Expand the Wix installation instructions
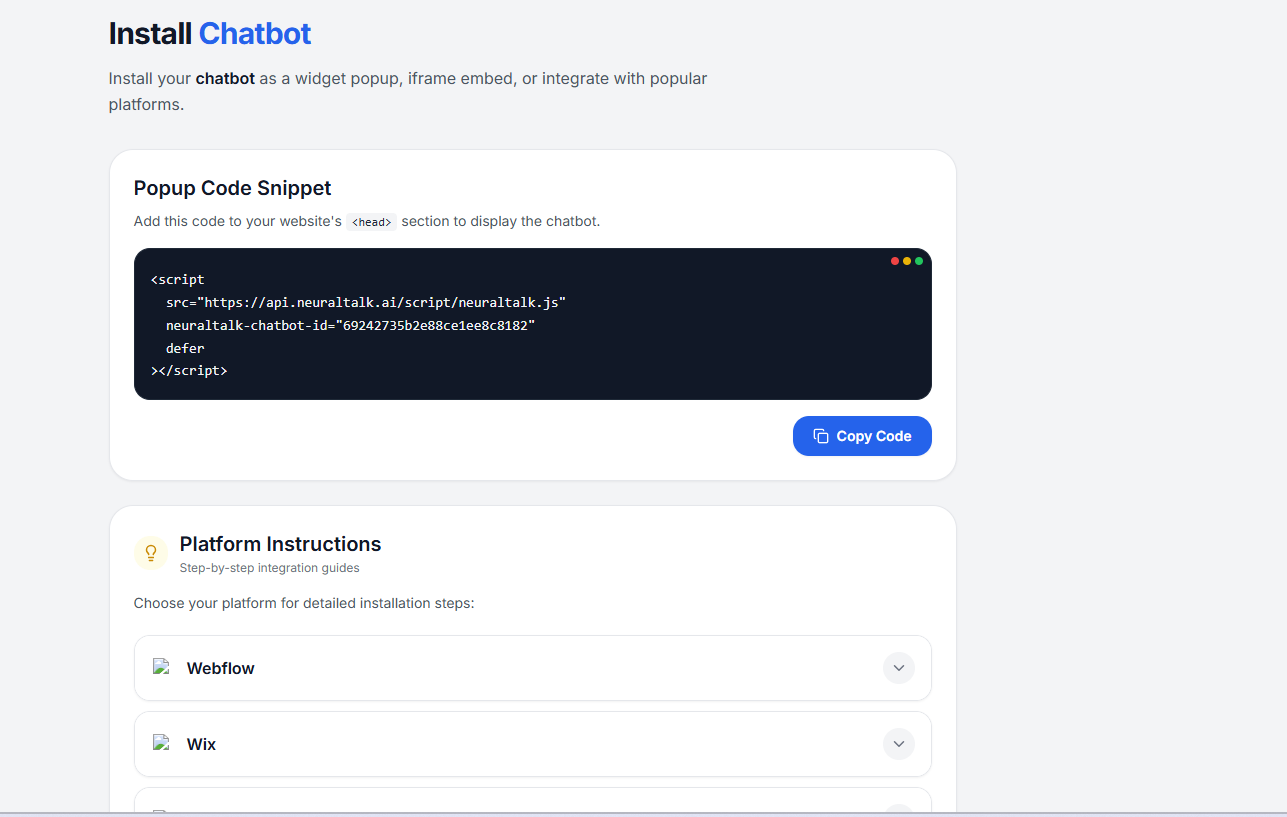 coord(898,743)
